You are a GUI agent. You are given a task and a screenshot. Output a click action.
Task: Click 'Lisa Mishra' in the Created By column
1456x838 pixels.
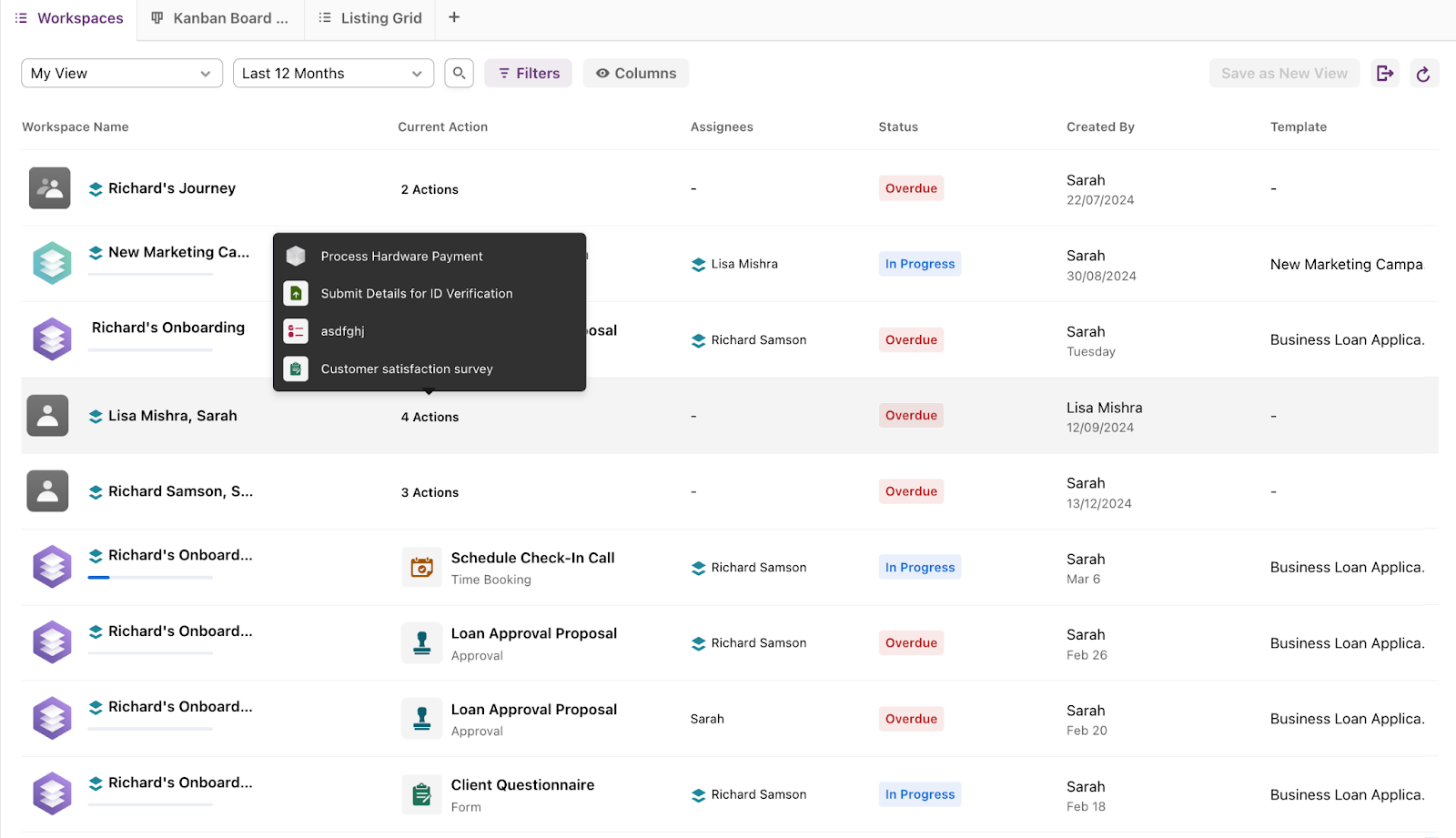point(1104,408)
